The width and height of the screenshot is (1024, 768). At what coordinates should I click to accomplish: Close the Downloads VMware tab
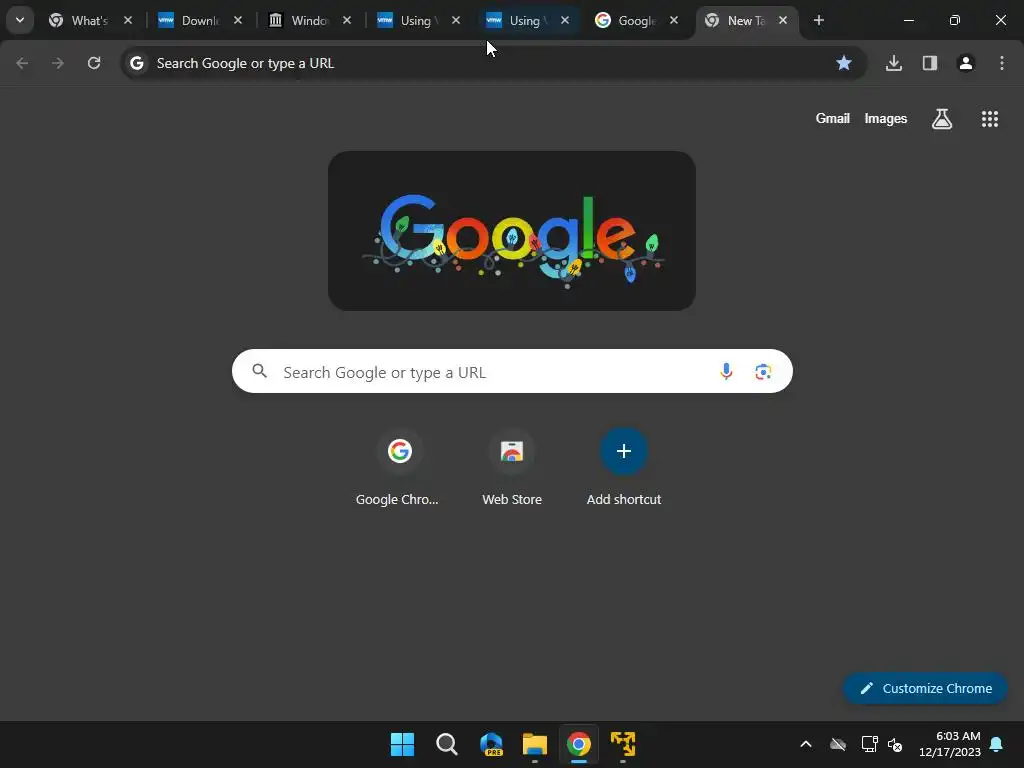click(x=238, y=20)
